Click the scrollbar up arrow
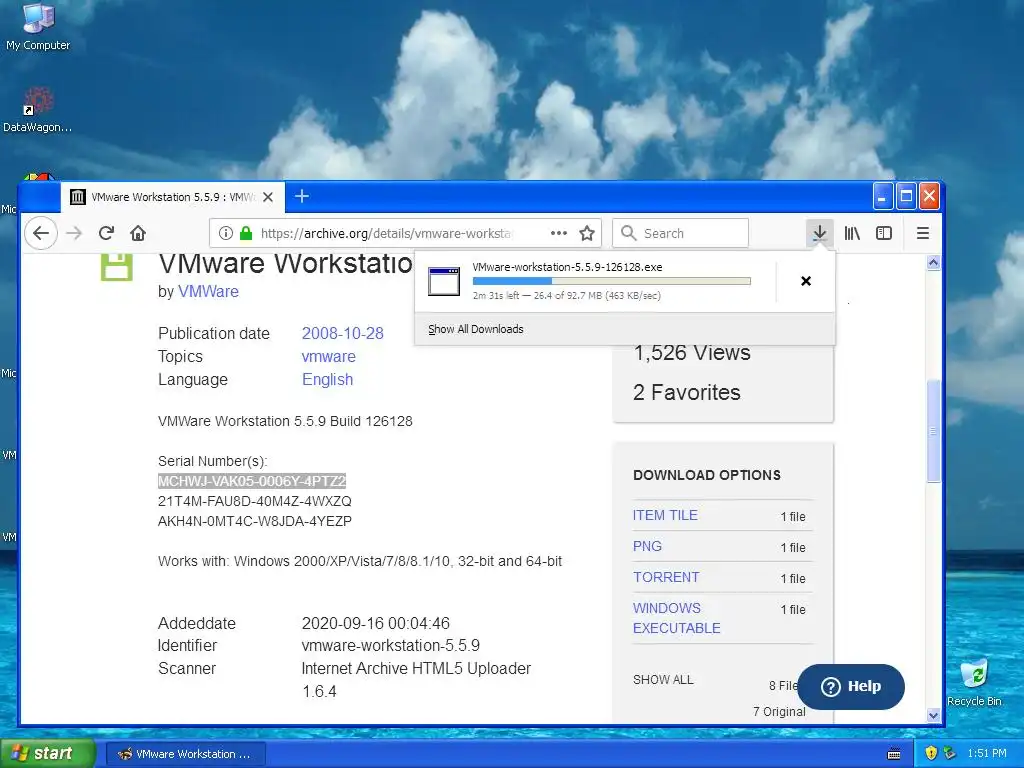The image size is (1024, 768). [934, 263]
